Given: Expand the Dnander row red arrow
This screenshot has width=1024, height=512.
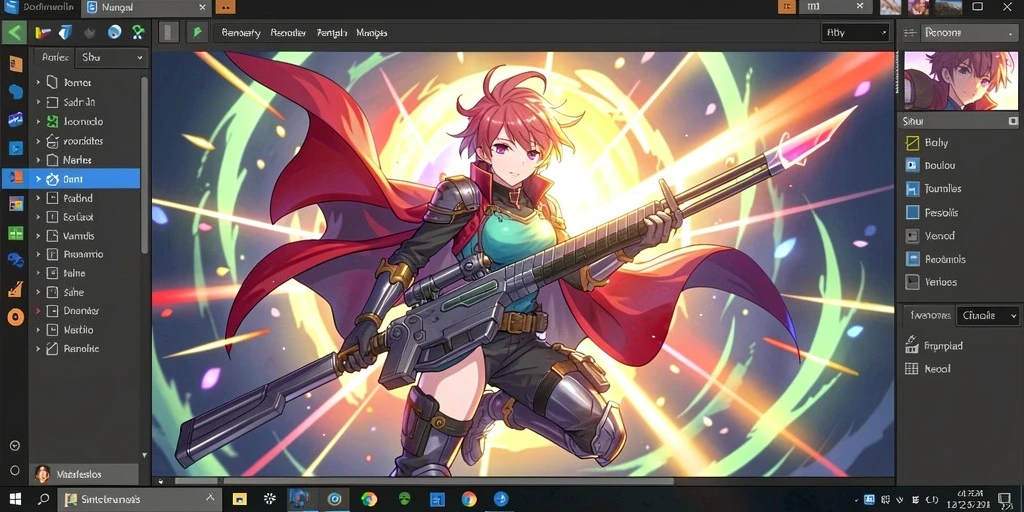Looking at the screenshot, I should 38,311.
